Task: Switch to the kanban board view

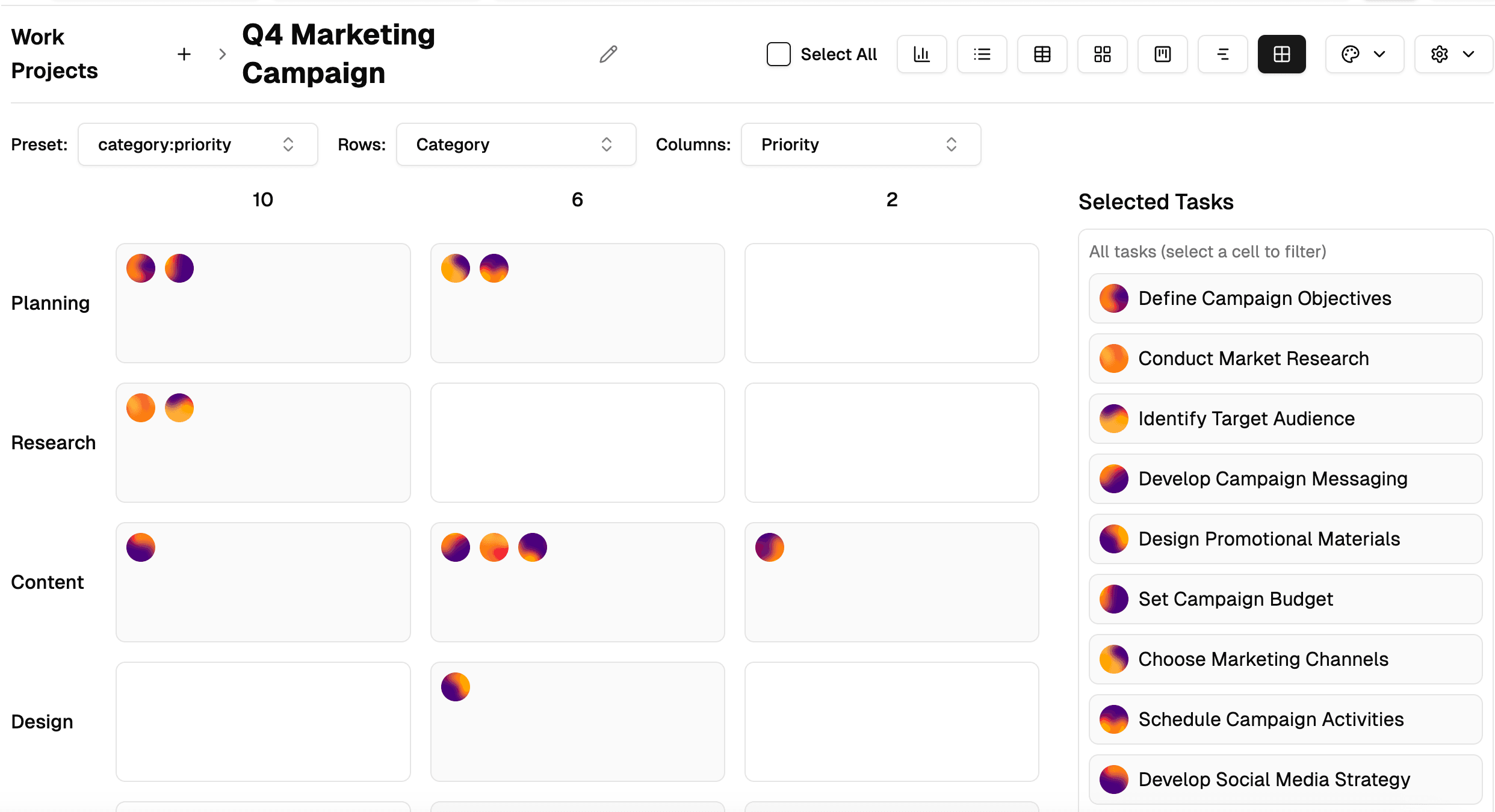Action: pyautogui.click(x=1162, y=54)
